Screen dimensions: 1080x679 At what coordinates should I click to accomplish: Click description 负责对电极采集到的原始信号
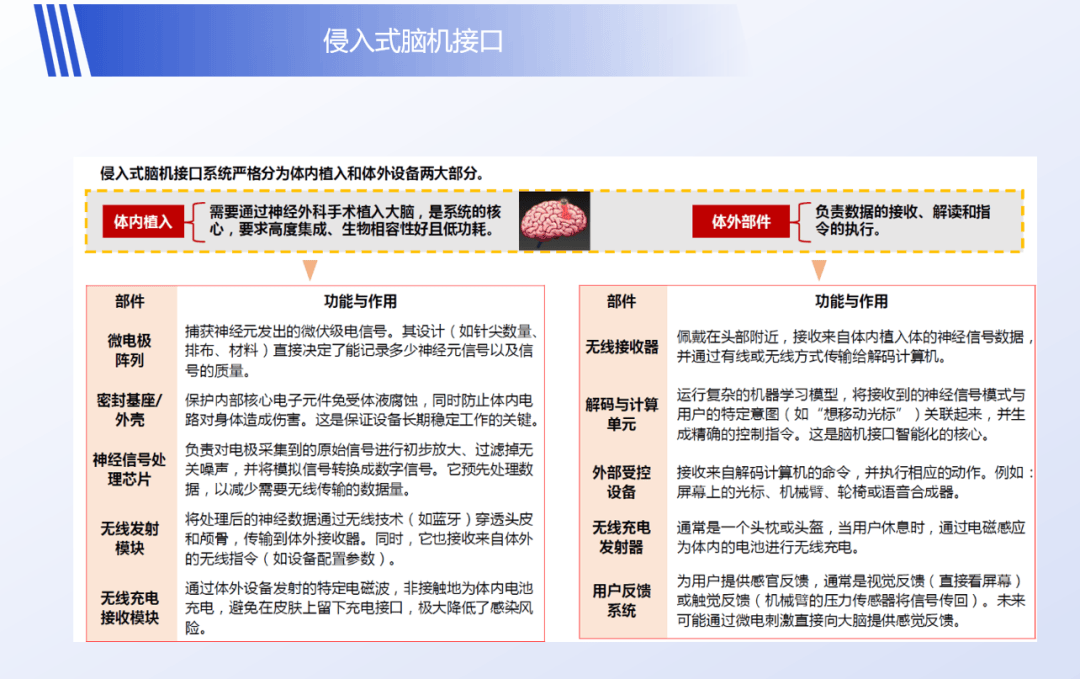[359, 469]
